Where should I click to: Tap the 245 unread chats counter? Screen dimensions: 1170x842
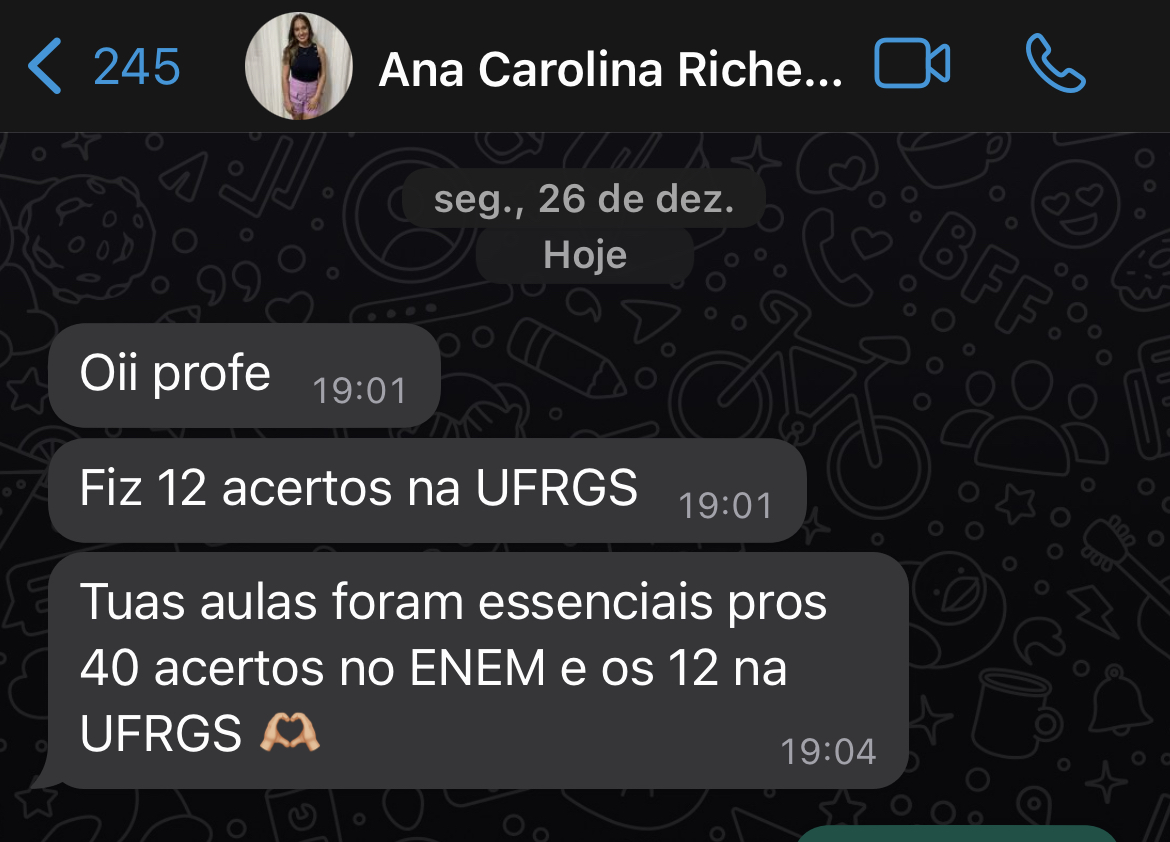click(137, 67)
